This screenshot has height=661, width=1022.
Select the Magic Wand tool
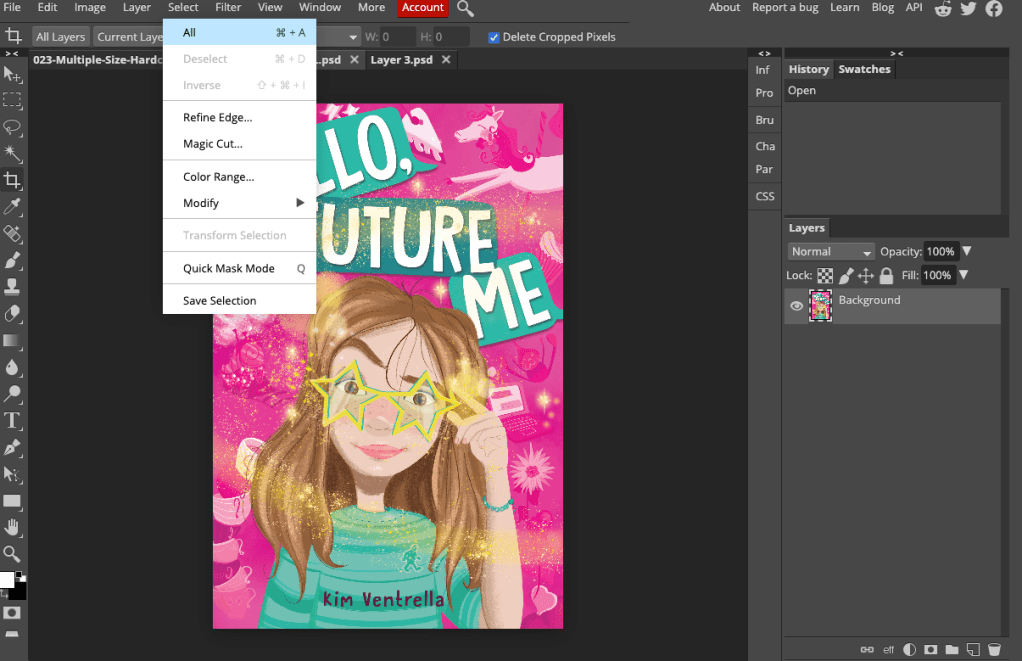point(12,153)
